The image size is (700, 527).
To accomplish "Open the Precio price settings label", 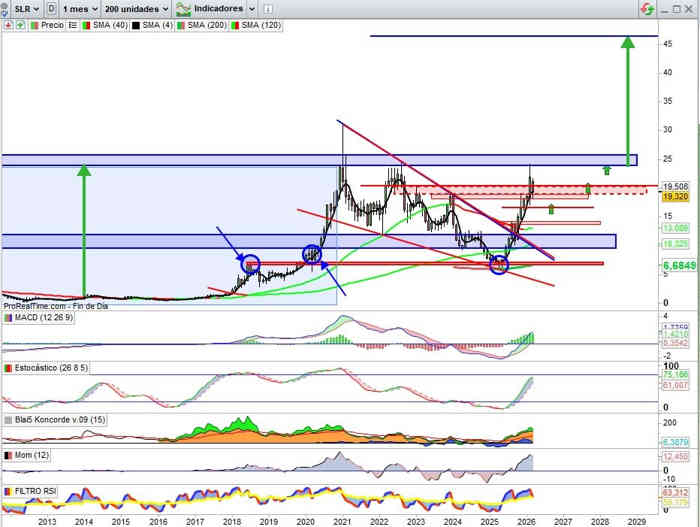I will (52, 24).
